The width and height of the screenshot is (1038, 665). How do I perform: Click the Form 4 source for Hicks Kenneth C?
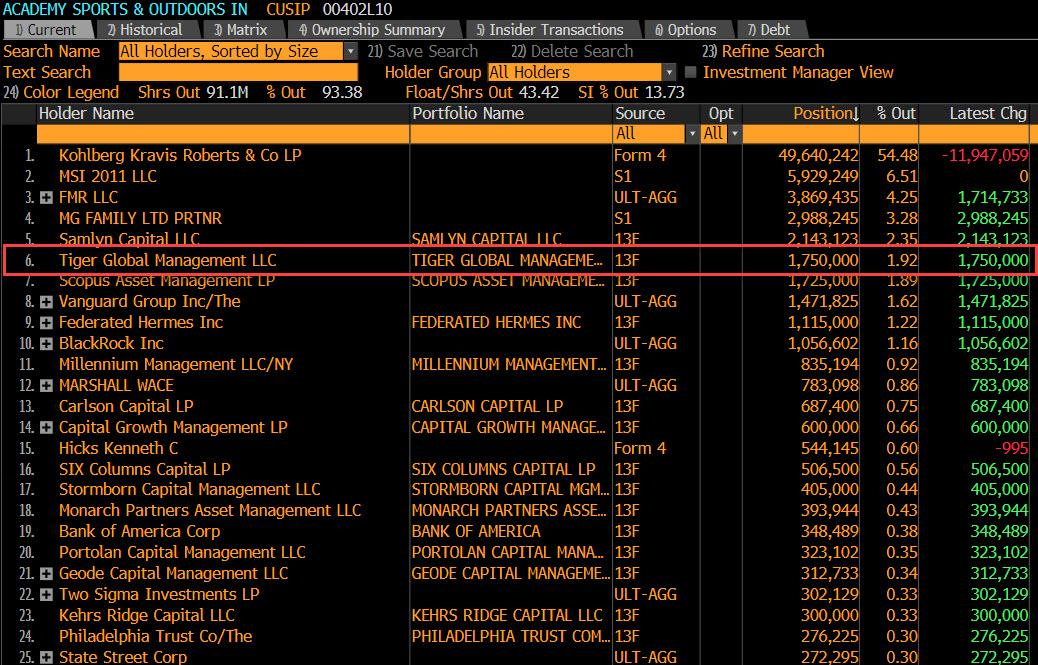click(x=640, y=449)
